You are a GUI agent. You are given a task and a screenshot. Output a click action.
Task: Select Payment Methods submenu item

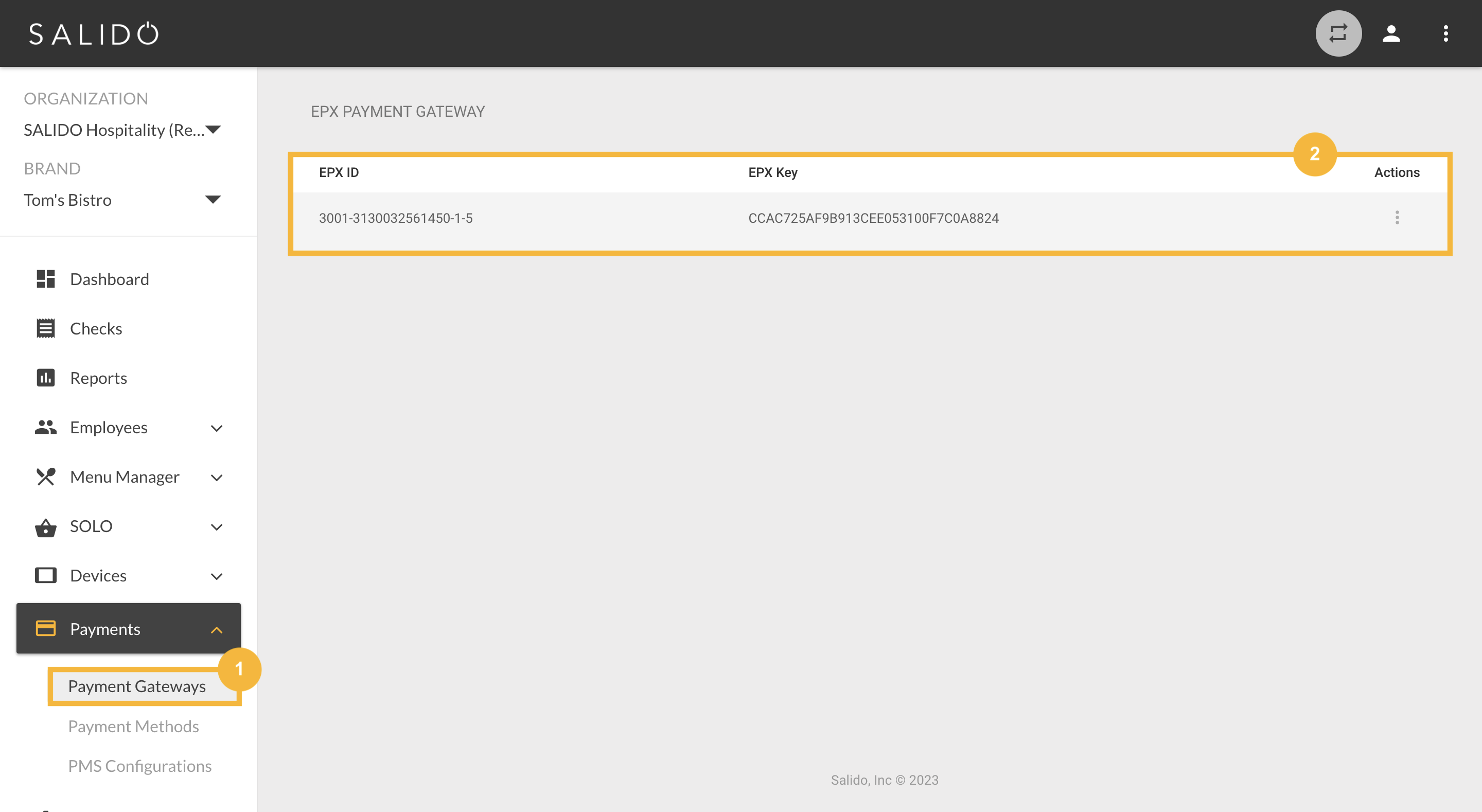coord(133,726)
